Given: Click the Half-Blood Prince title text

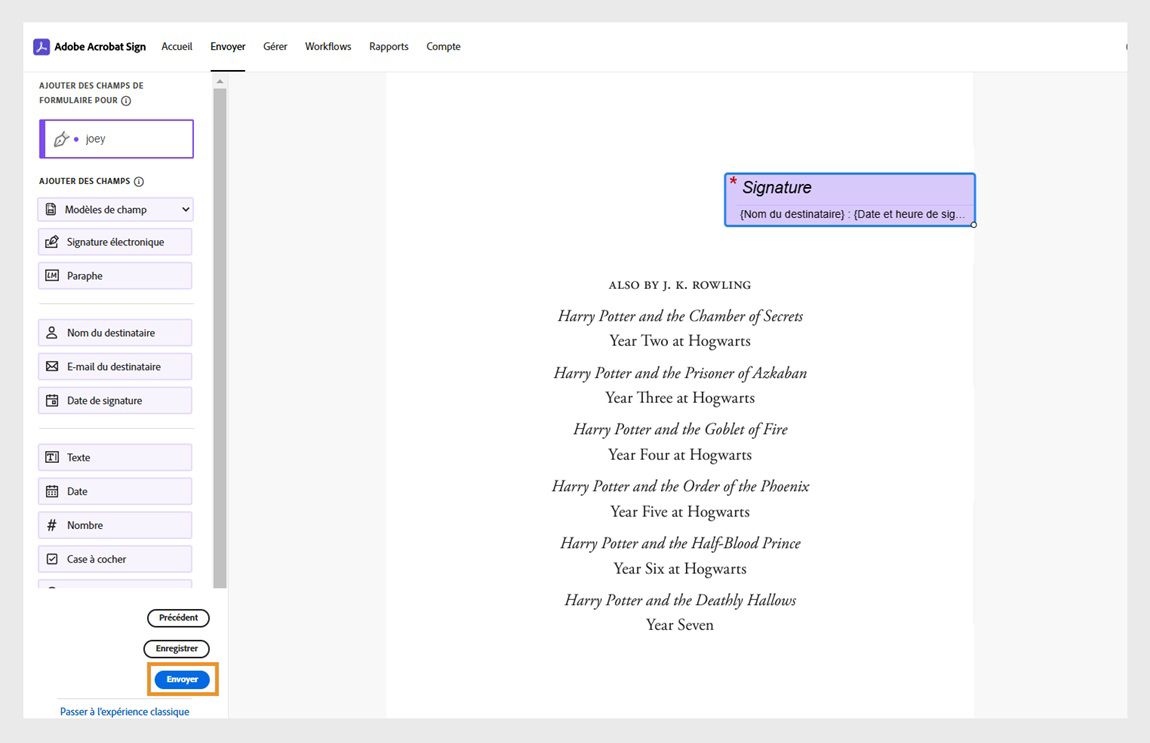Looking at the screenshot, I should coord(680,543).
